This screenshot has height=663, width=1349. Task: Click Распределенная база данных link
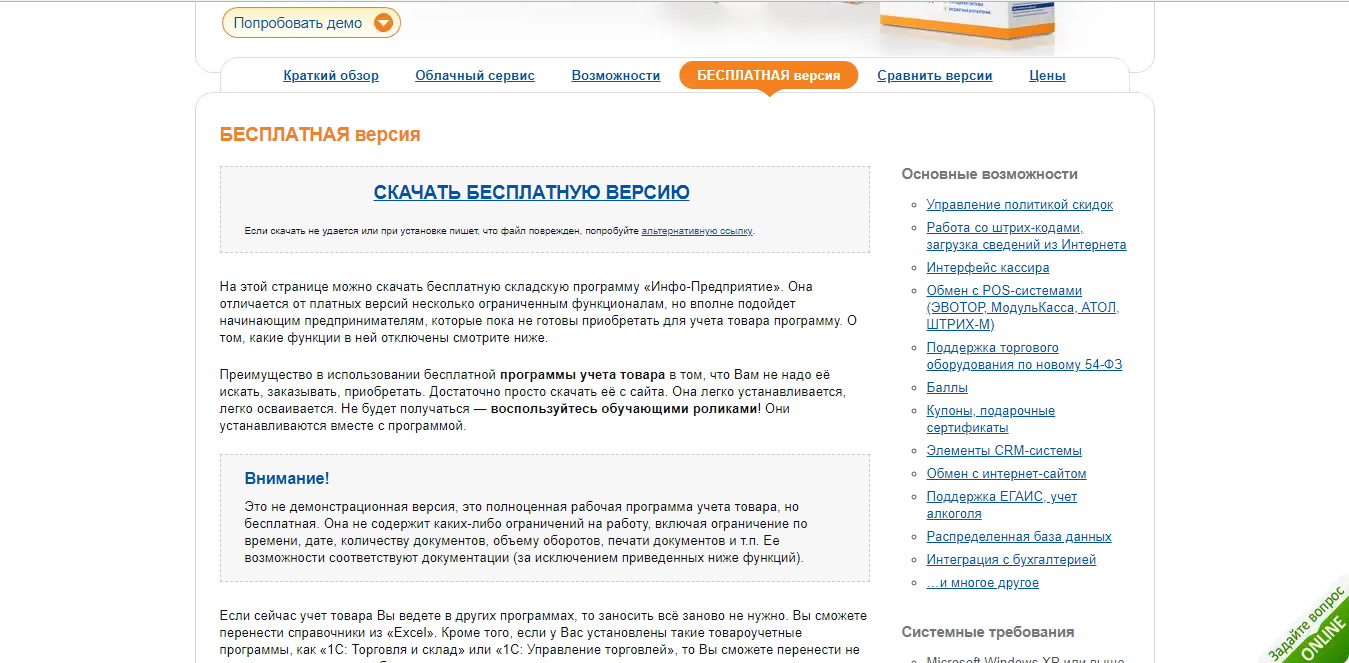coord(1018,536)
